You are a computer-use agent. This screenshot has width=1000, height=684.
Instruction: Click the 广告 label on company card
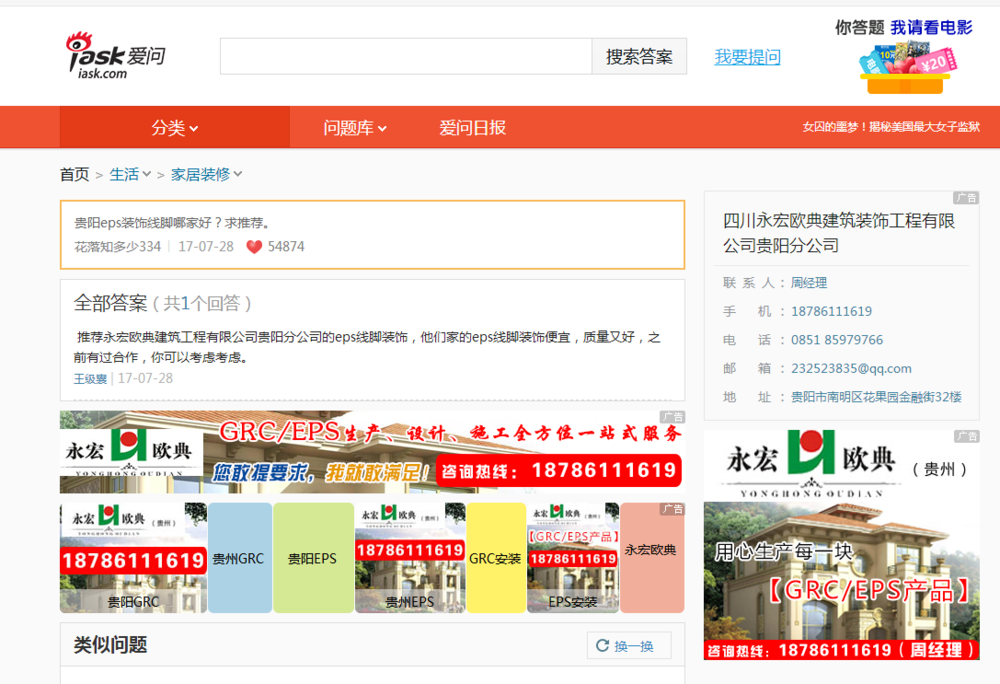pos(966,198)
